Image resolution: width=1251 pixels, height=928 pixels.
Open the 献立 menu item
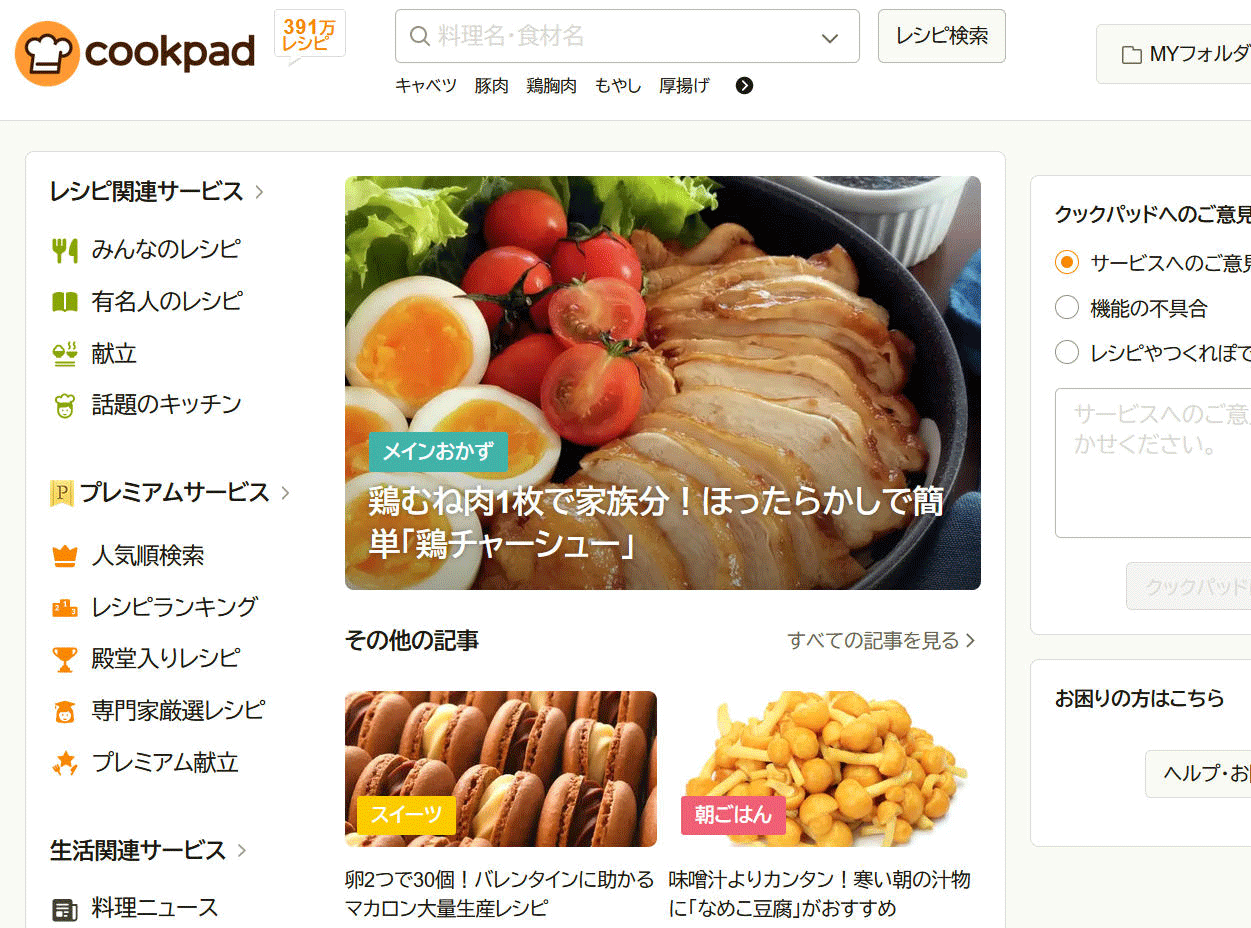pyautogui.click(x=114, y=354)
